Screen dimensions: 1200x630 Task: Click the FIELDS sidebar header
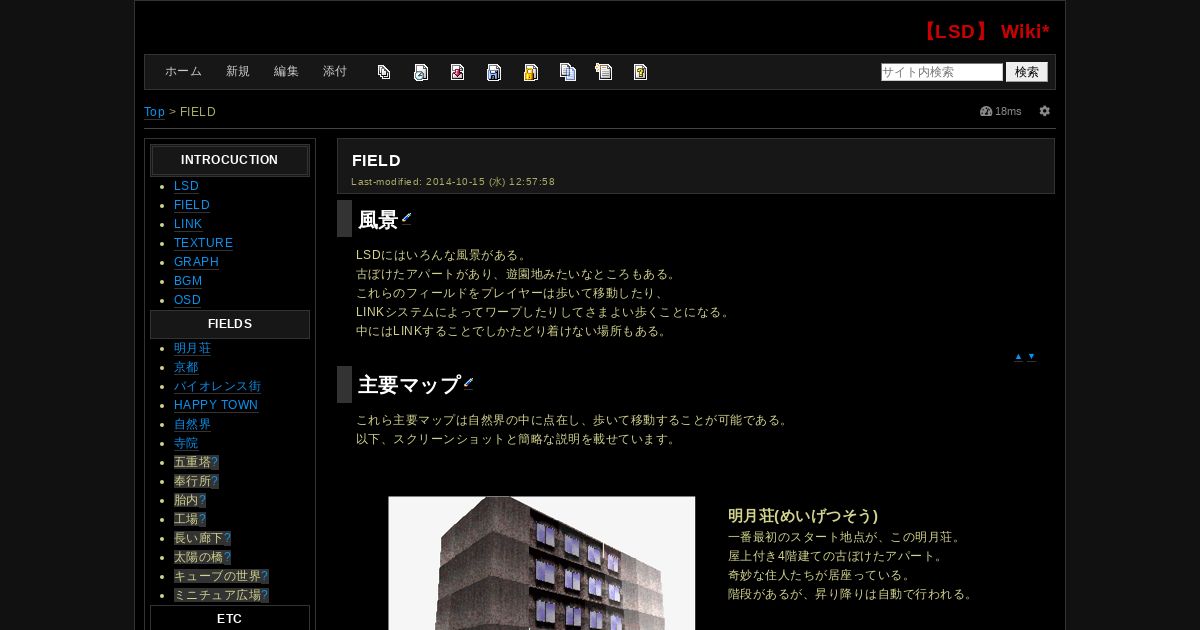tap(230, 324)
